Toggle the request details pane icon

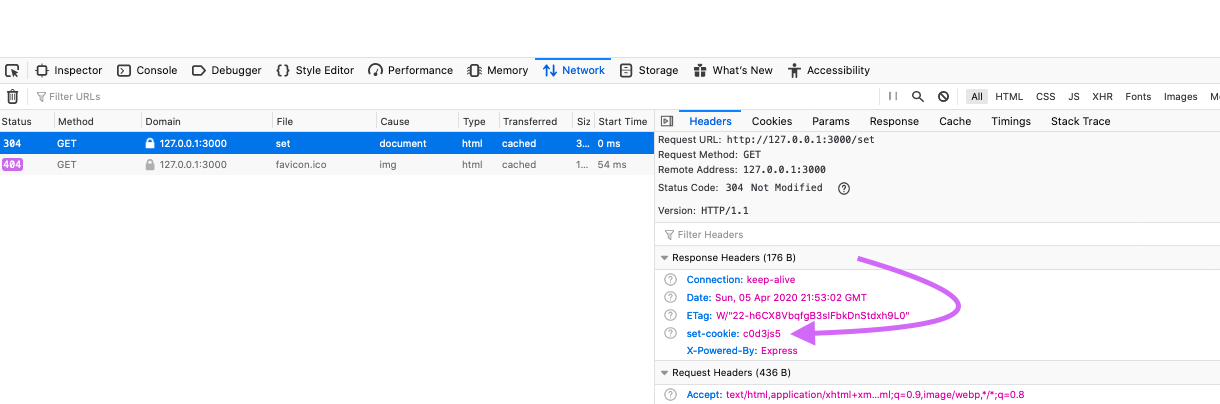pyautogui.click(x=667, y=121)
